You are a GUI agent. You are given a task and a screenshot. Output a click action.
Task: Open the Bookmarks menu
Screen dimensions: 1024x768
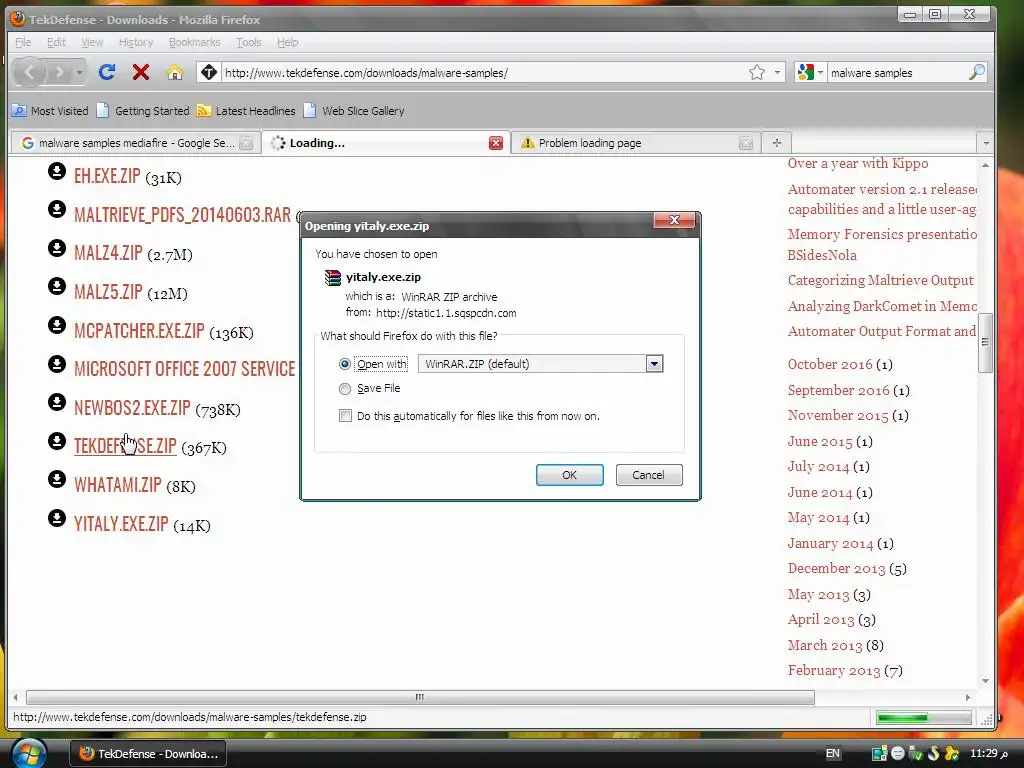click(x=195, y=42)
